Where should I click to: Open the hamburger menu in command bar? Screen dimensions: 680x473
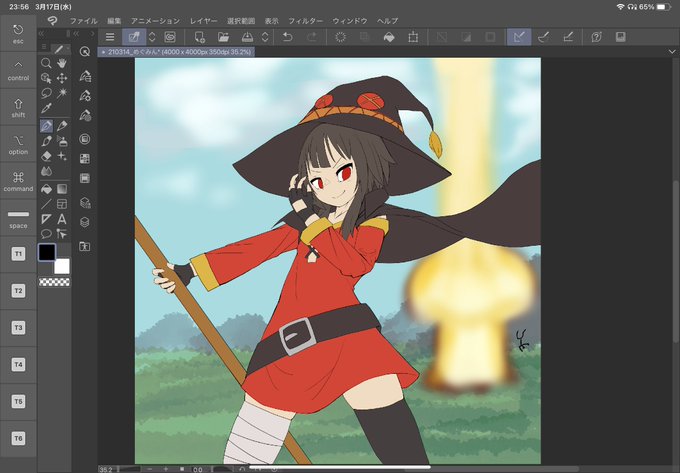click(110, 37)
